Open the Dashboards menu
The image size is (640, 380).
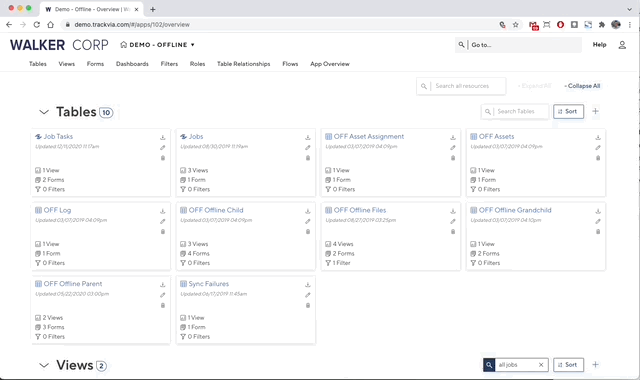pyautogui.click(x=132, y=64)
